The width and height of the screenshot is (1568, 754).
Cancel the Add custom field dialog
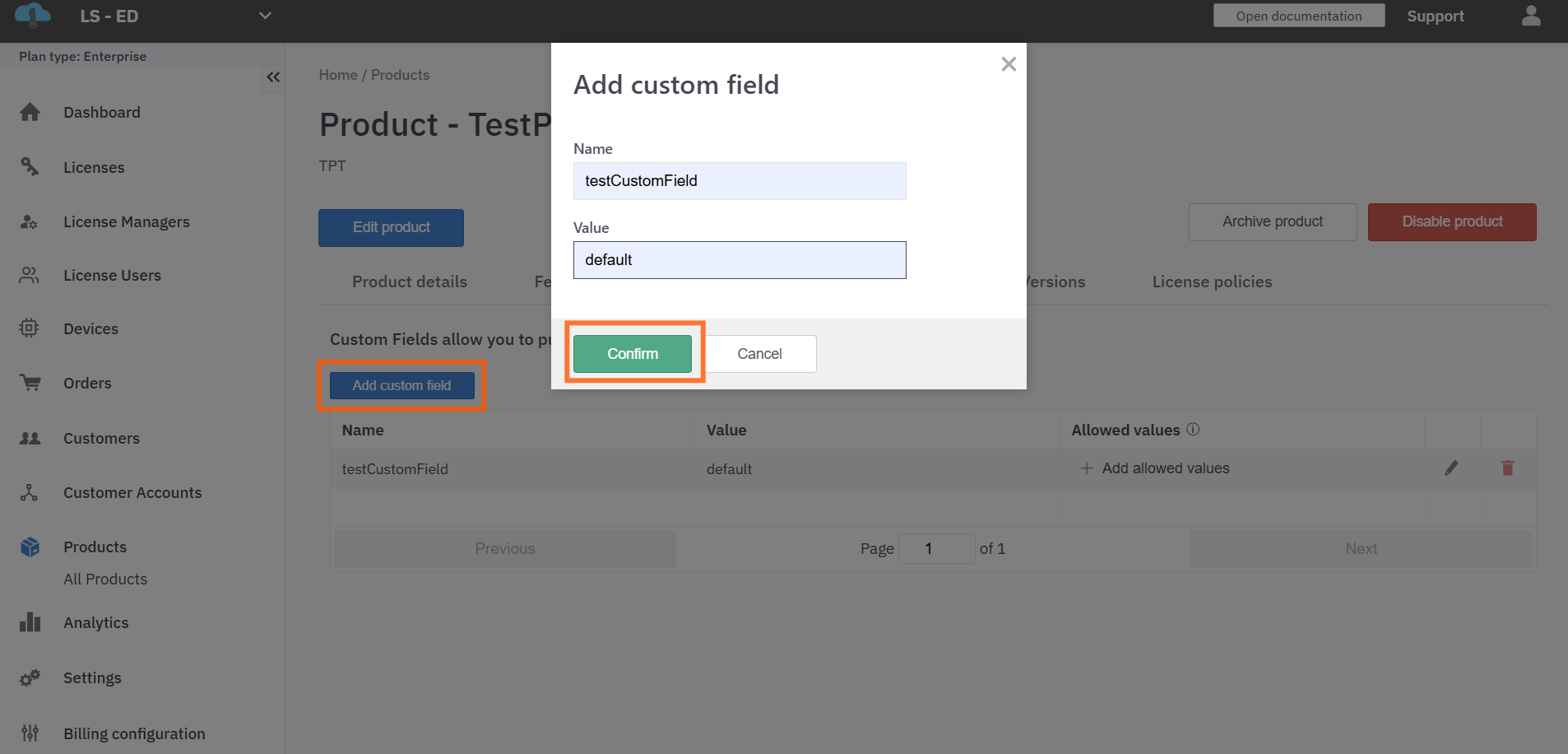pyautogui.click(x=758, y=354)
